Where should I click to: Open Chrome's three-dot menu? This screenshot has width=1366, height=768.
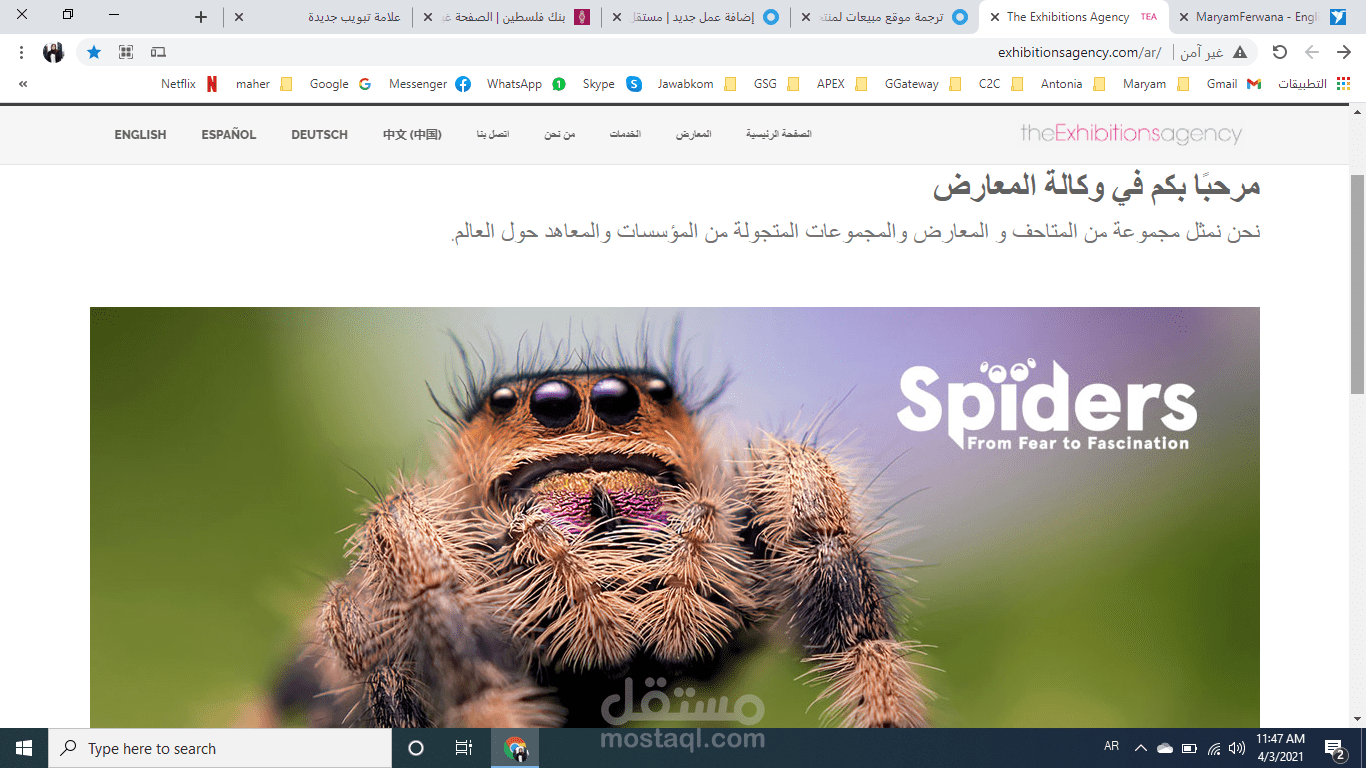click(21, 52)
